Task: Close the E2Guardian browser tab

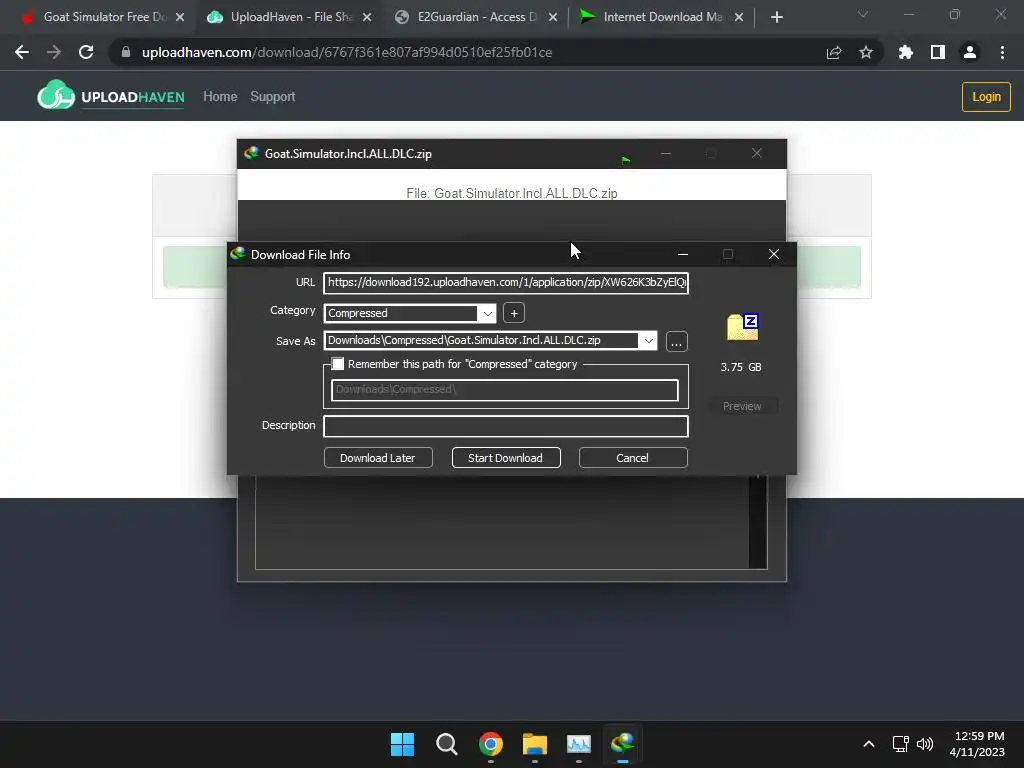Action: [553, 17]
